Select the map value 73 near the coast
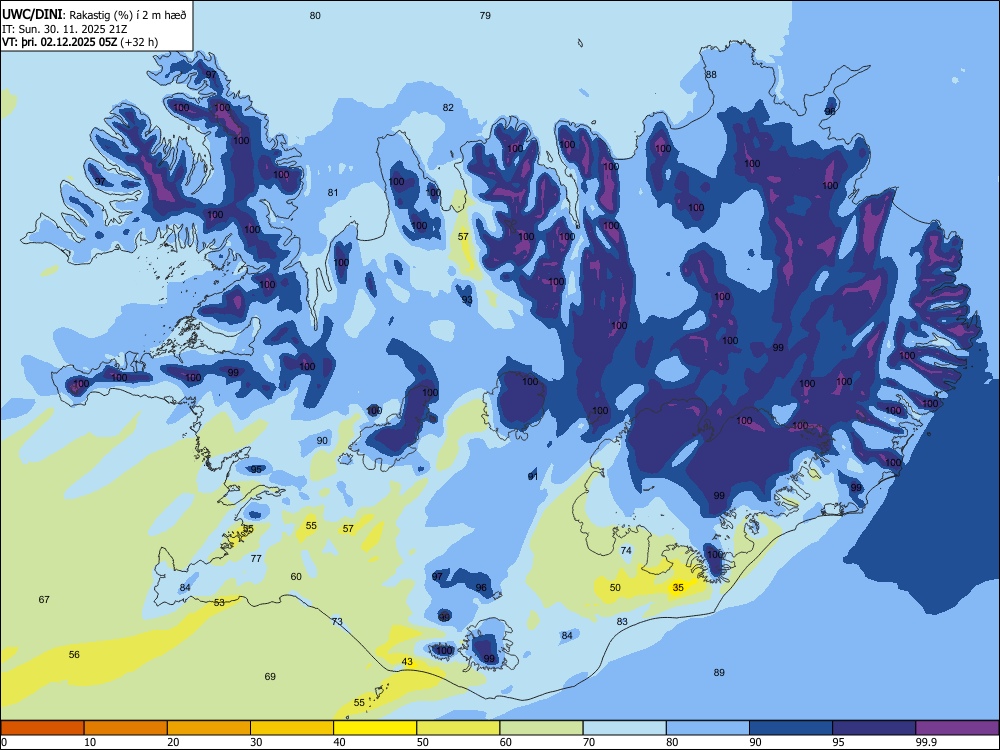Image resolution: width=1000 pixels, height=750 pixels. (x=337, y=621)
